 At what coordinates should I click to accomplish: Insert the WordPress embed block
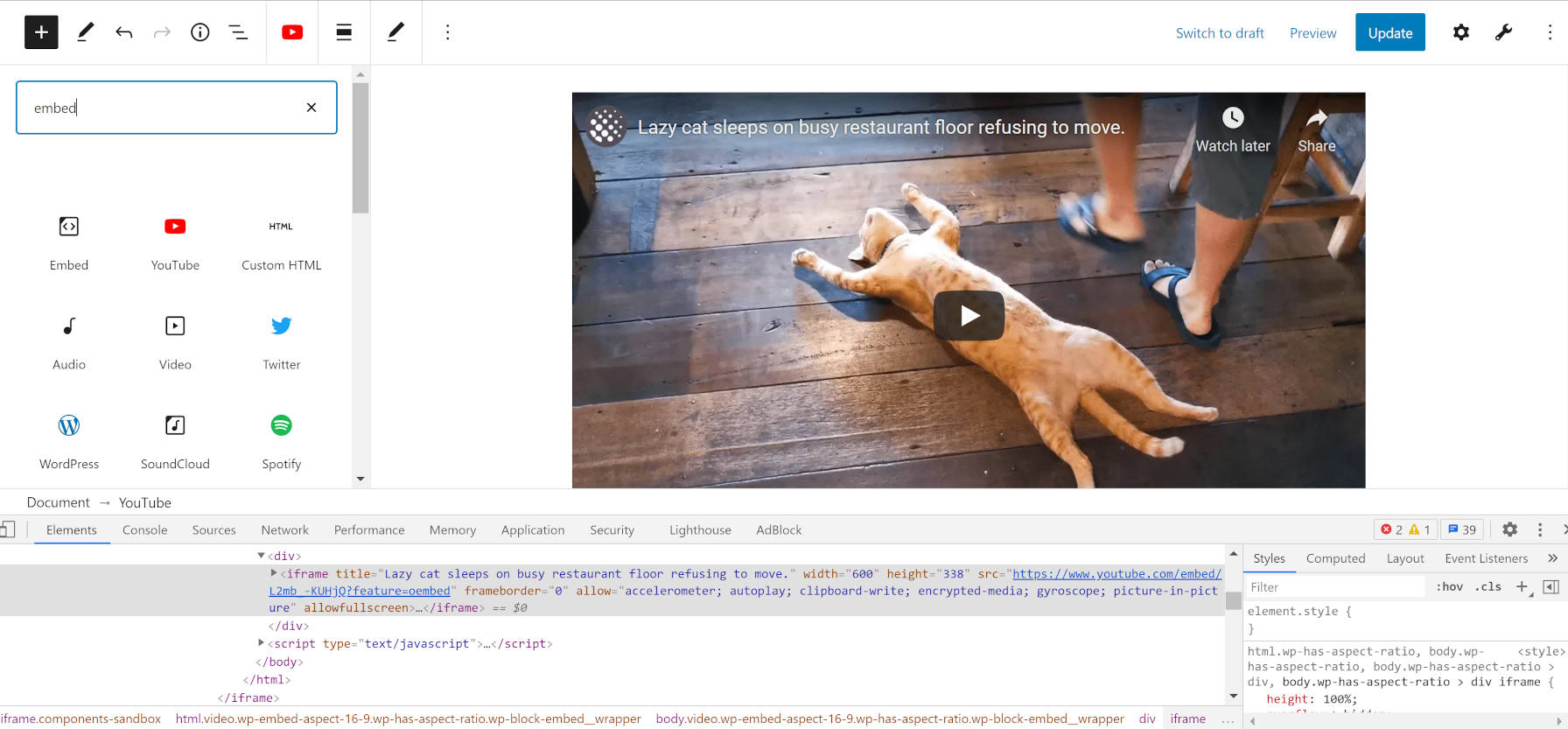pos(69,442)
